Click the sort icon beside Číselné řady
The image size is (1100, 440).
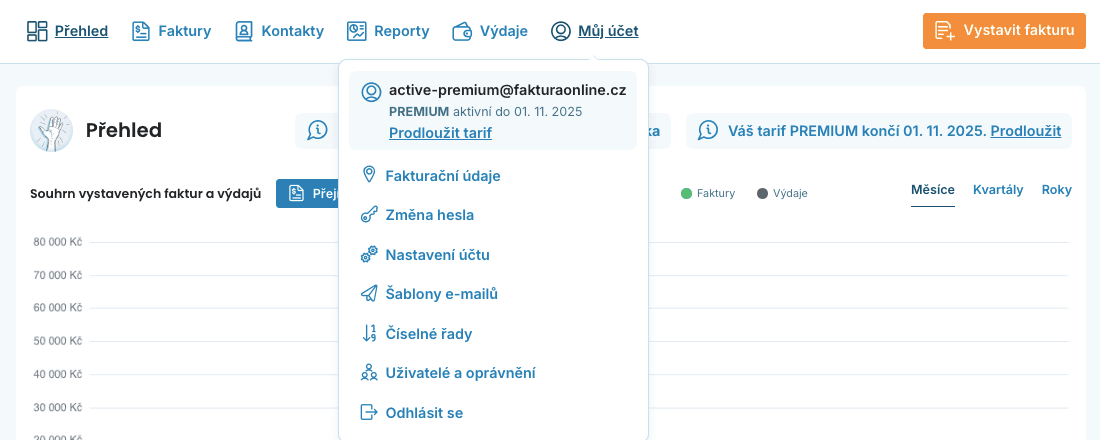coord(369,334)
